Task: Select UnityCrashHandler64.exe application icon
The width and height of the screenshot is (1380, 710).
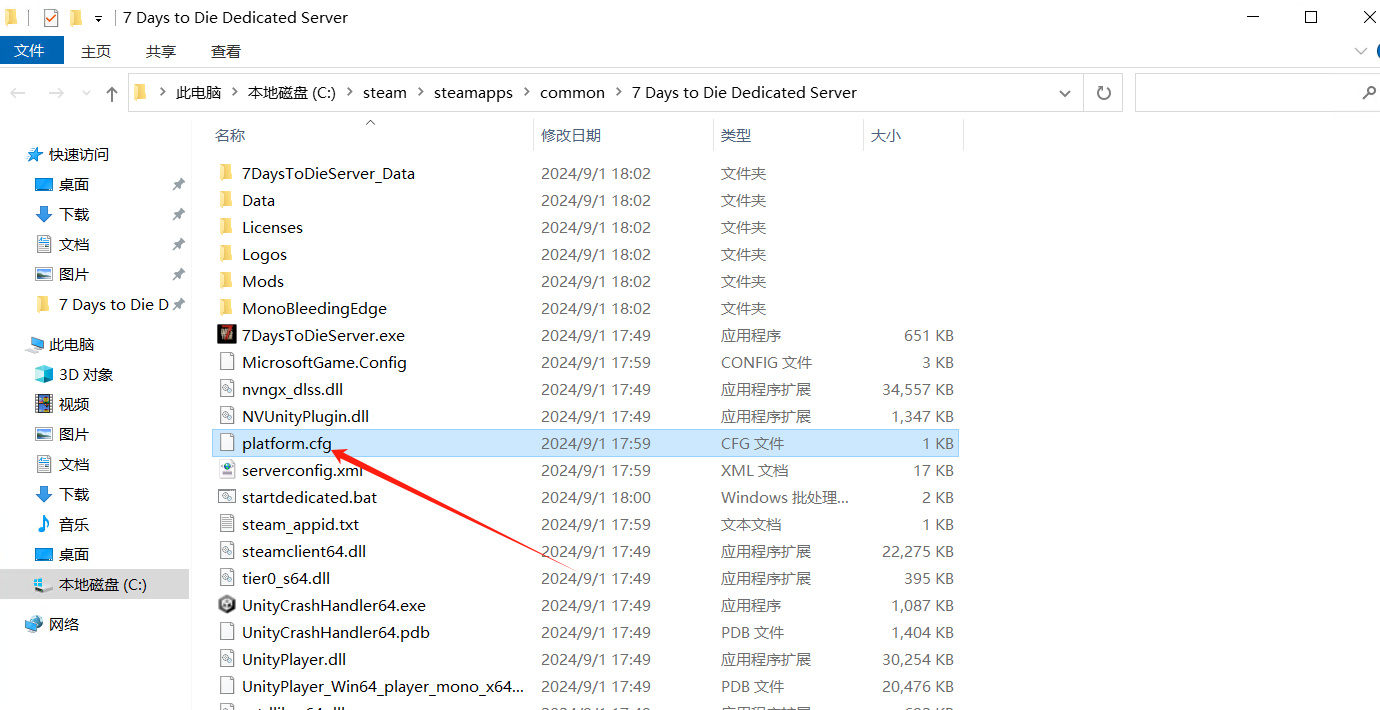Action: click(226, 605)
